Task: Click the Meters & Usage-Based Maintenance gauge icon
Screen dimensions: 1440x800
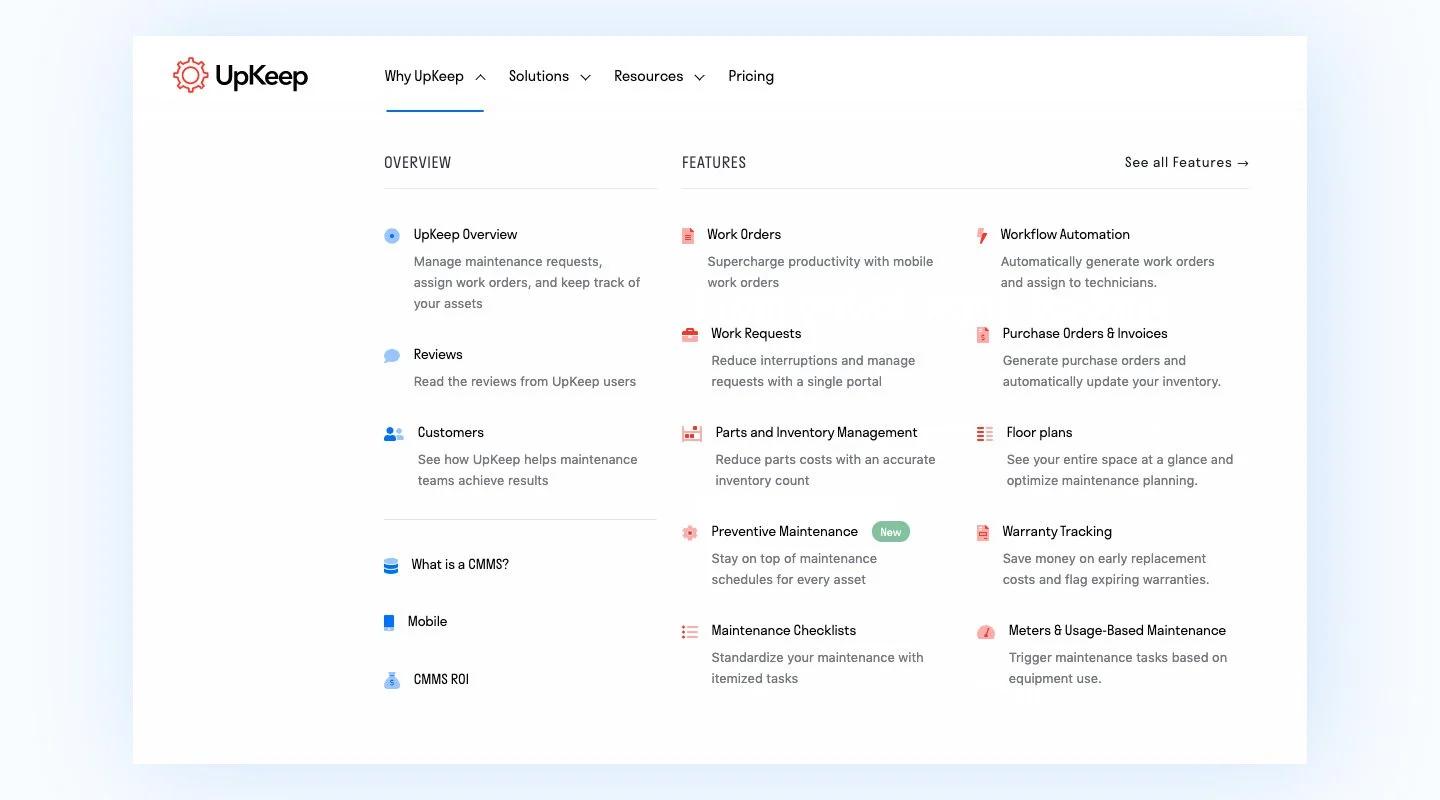Action: click(x=985, y=632)
